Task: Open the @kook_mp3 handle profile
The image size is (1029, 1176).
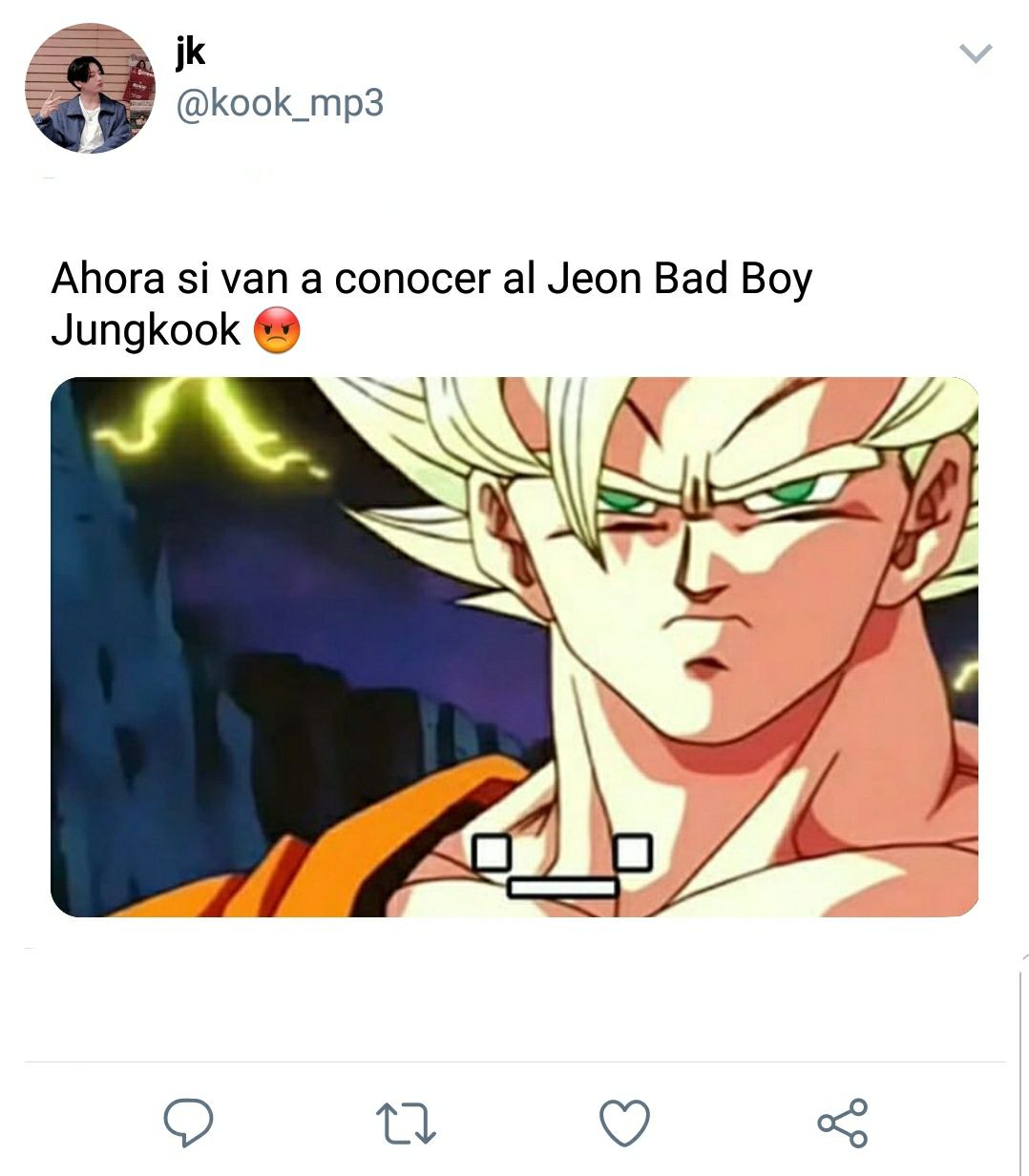Action: [280, 103]
